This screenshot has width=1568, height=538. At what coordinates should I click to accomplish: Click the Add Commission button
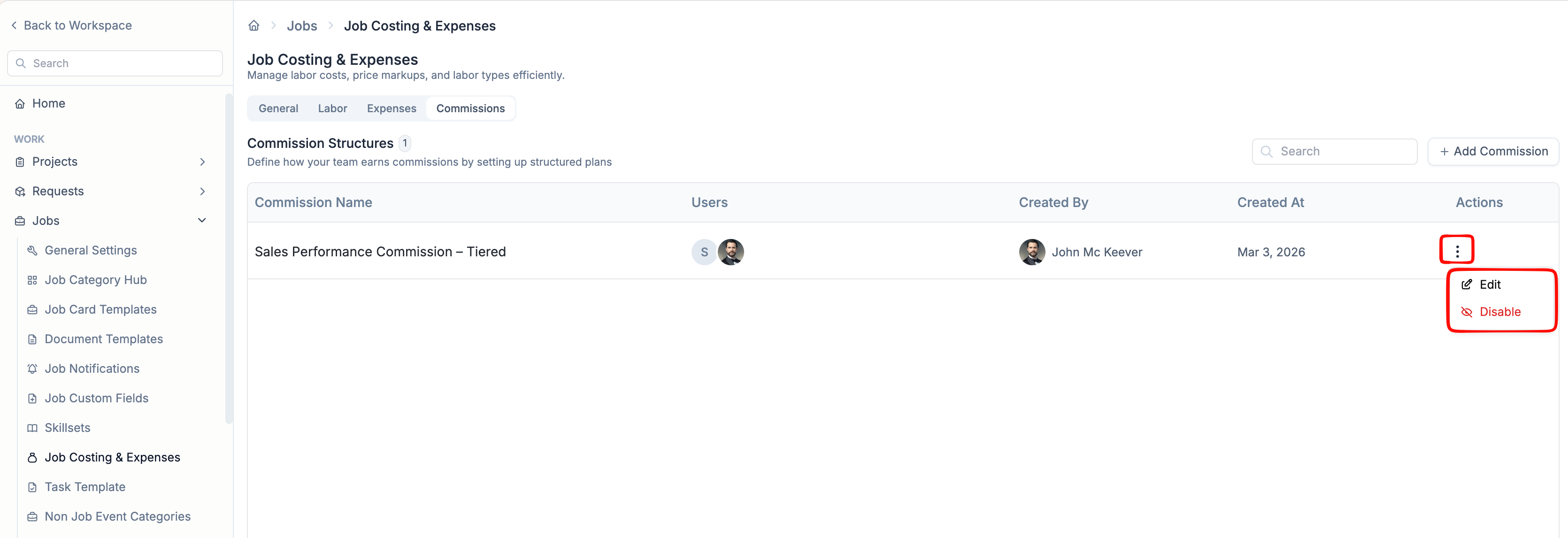pyautogui.click(x=1493, y=152)
